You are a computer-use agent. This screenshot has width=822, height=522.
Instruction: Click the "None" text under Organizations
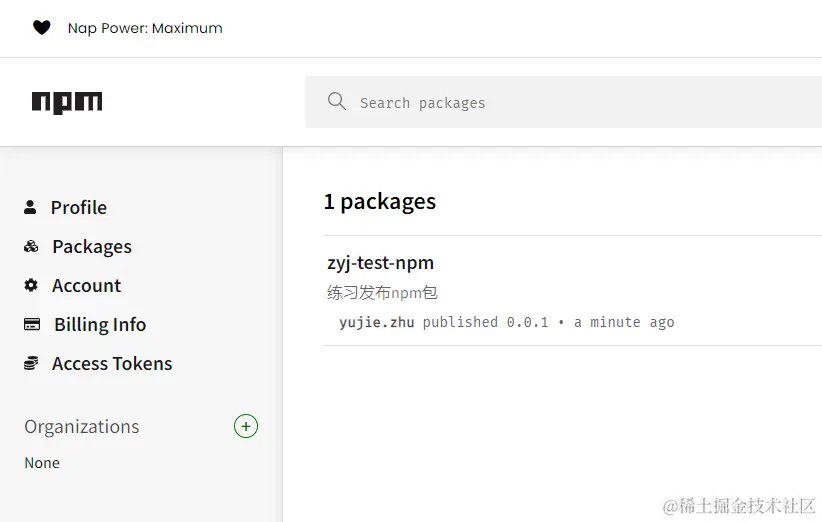[x=42, y=463]
